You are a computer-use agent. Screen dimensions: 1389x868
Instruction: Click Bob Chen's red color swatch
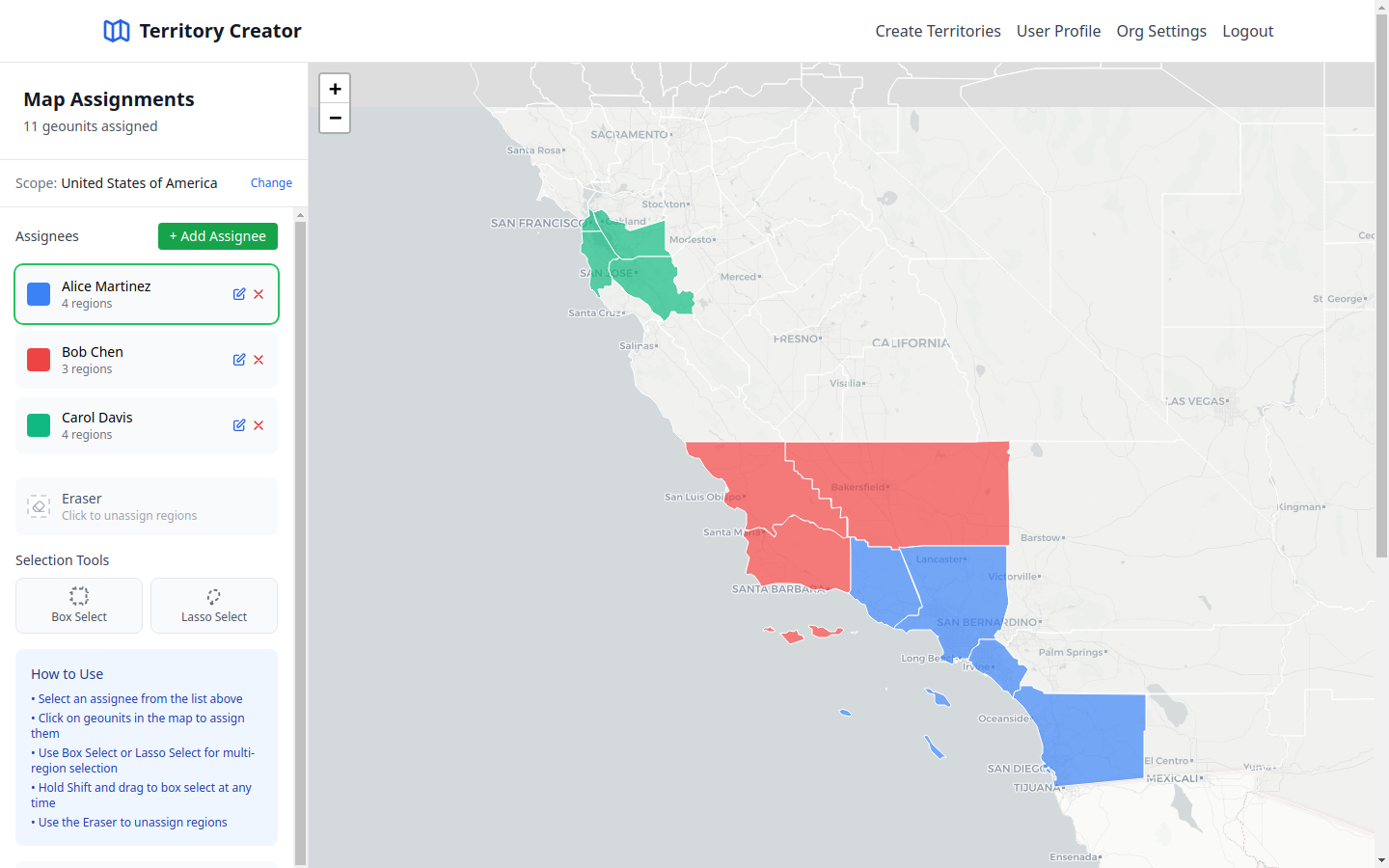click(x=38, y=359)
